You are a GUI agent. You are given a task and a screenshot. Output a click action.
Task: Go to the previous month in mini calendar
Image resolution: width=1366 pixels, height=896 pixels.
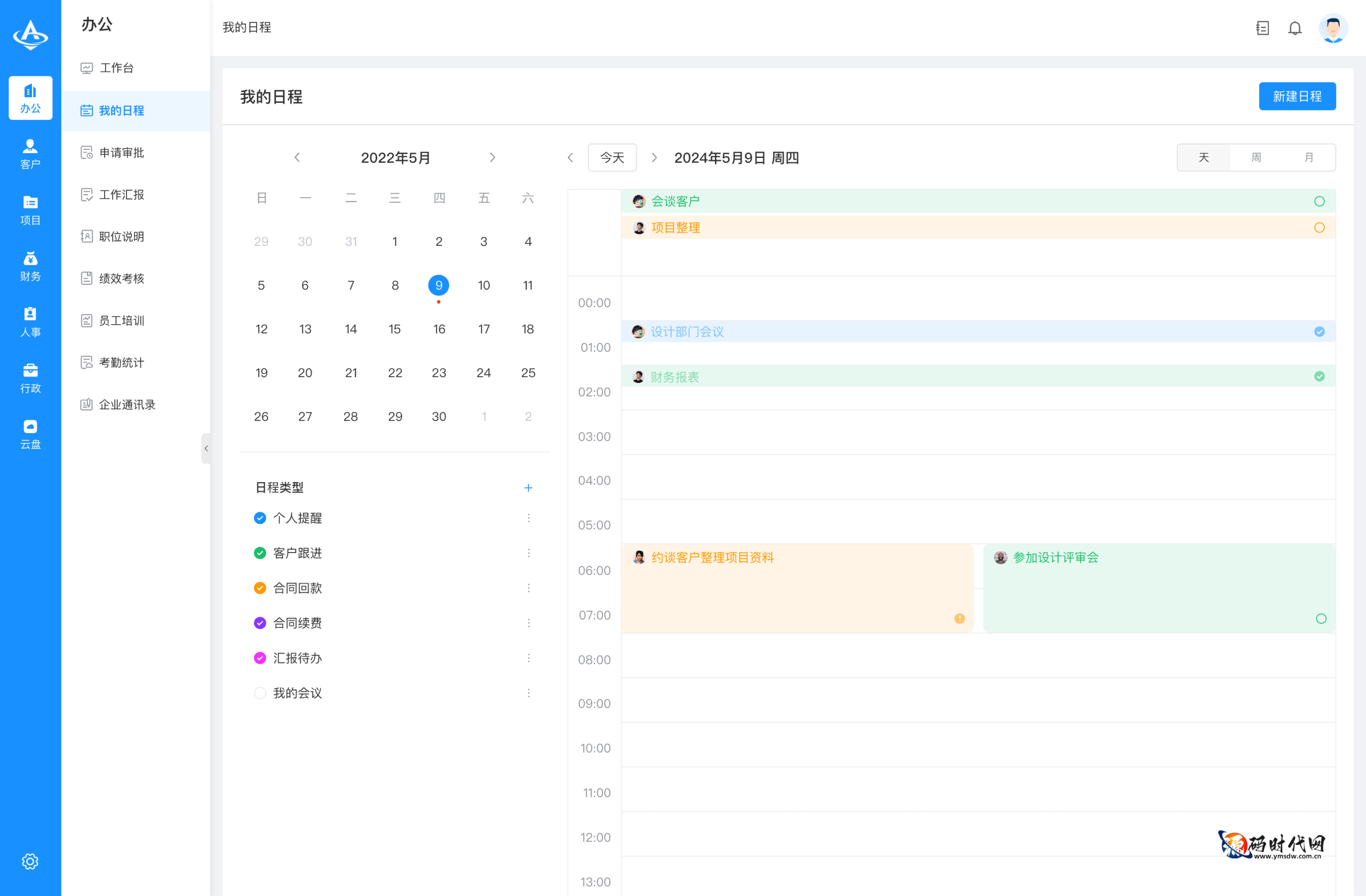click(297, 157)
